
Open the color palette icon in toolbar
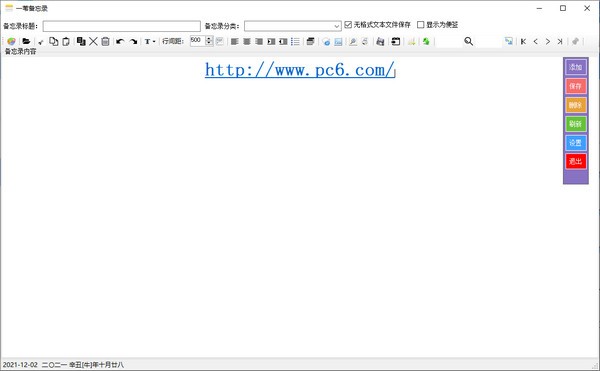[11, 41]
